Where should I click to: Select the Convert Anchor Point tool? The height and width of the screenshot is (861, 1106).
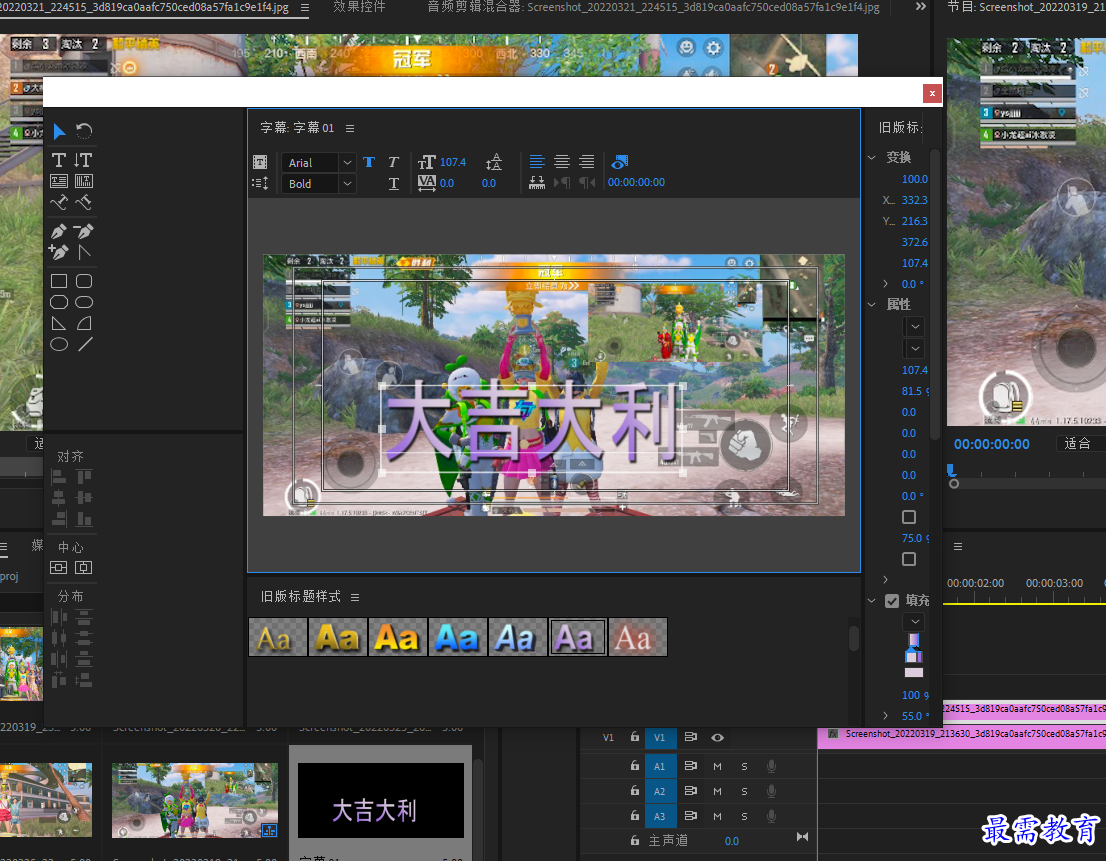[x=84, y=252]
